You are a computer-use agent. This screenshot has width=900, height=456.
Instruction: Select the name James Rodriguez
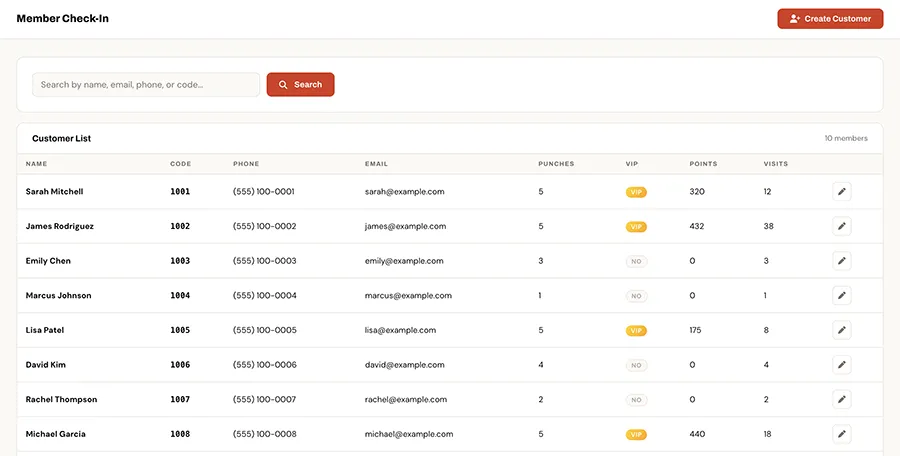(x=60, y=226)
